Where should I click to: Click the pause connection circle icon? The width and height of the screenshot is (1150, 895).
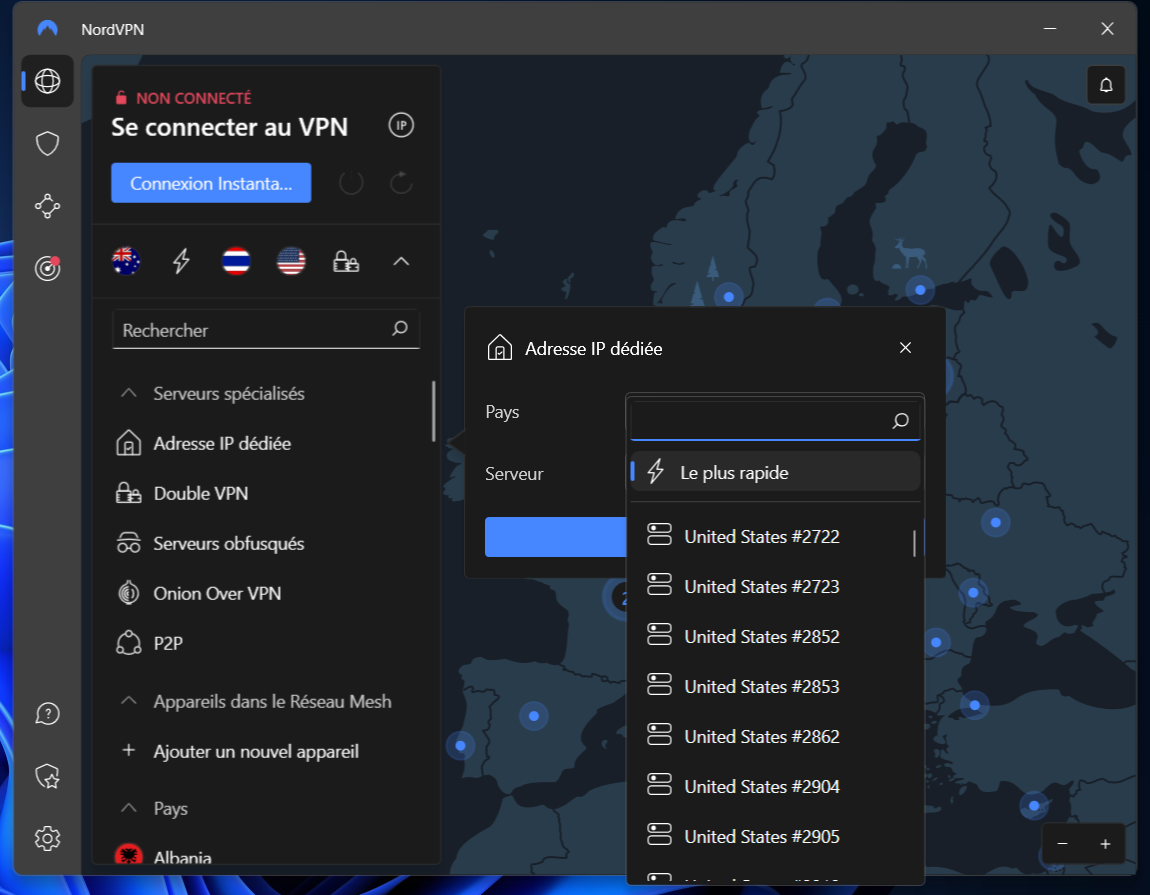[x=351, y=183]
